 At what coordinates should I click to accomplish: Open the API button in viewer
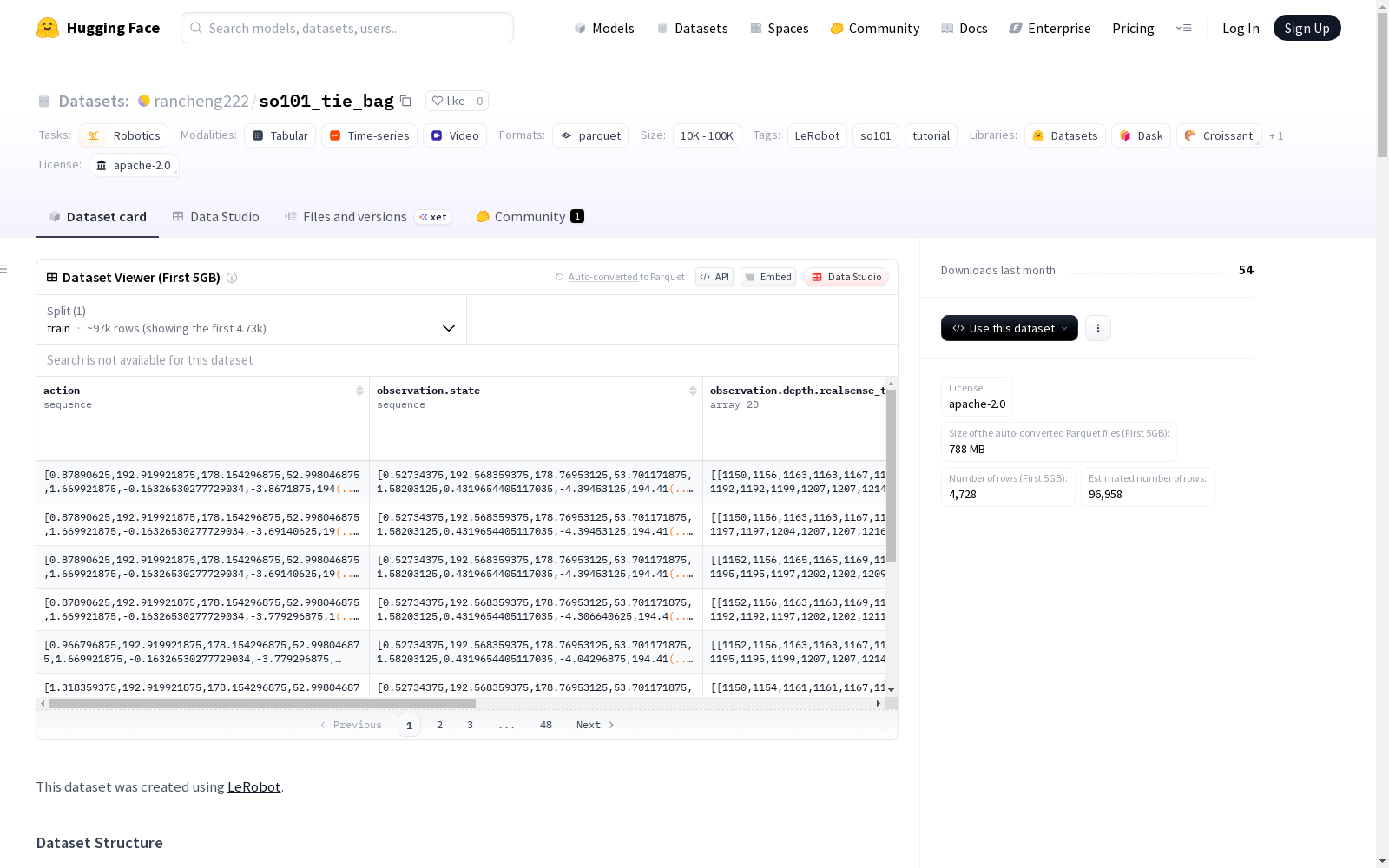(x=714, y=277)
